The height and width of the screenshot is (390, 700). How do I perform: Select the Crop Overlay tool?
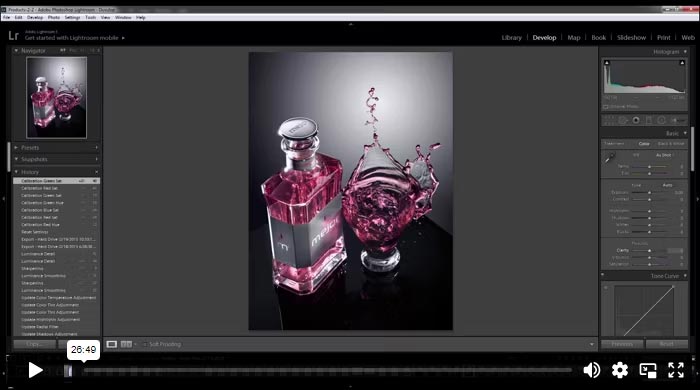pyautogui.click(x=610, y=120)
